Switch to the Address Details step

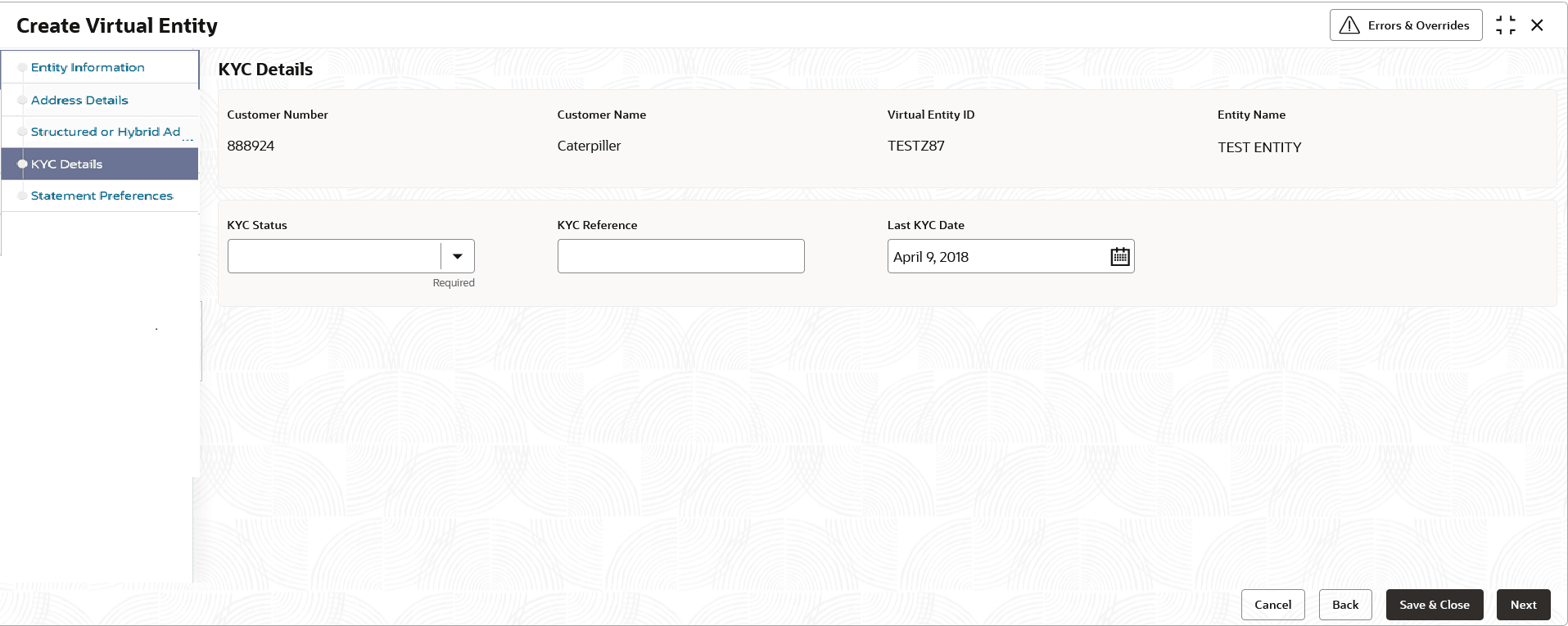pyautogui.click(x=79, y=101)
